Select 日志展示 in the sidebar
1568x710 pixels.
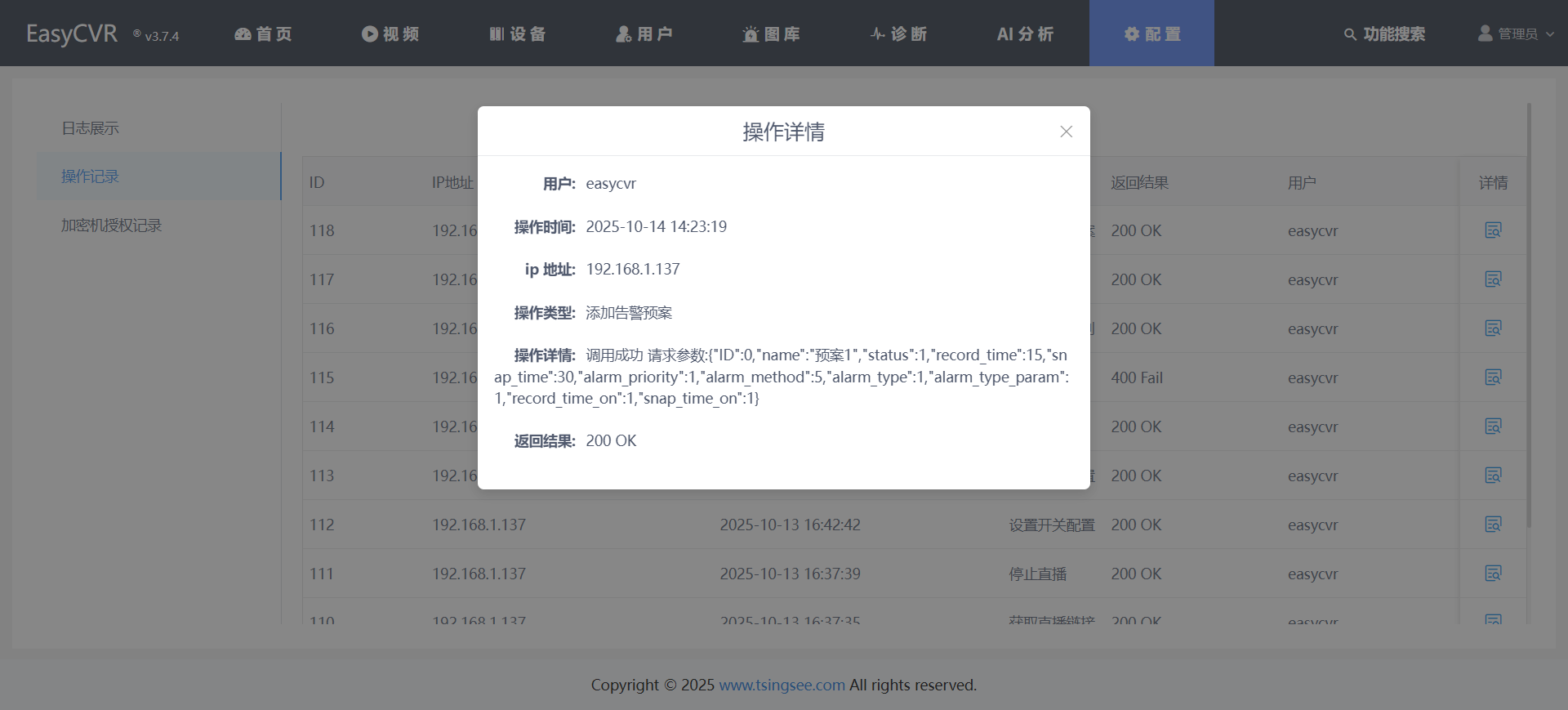91,128
